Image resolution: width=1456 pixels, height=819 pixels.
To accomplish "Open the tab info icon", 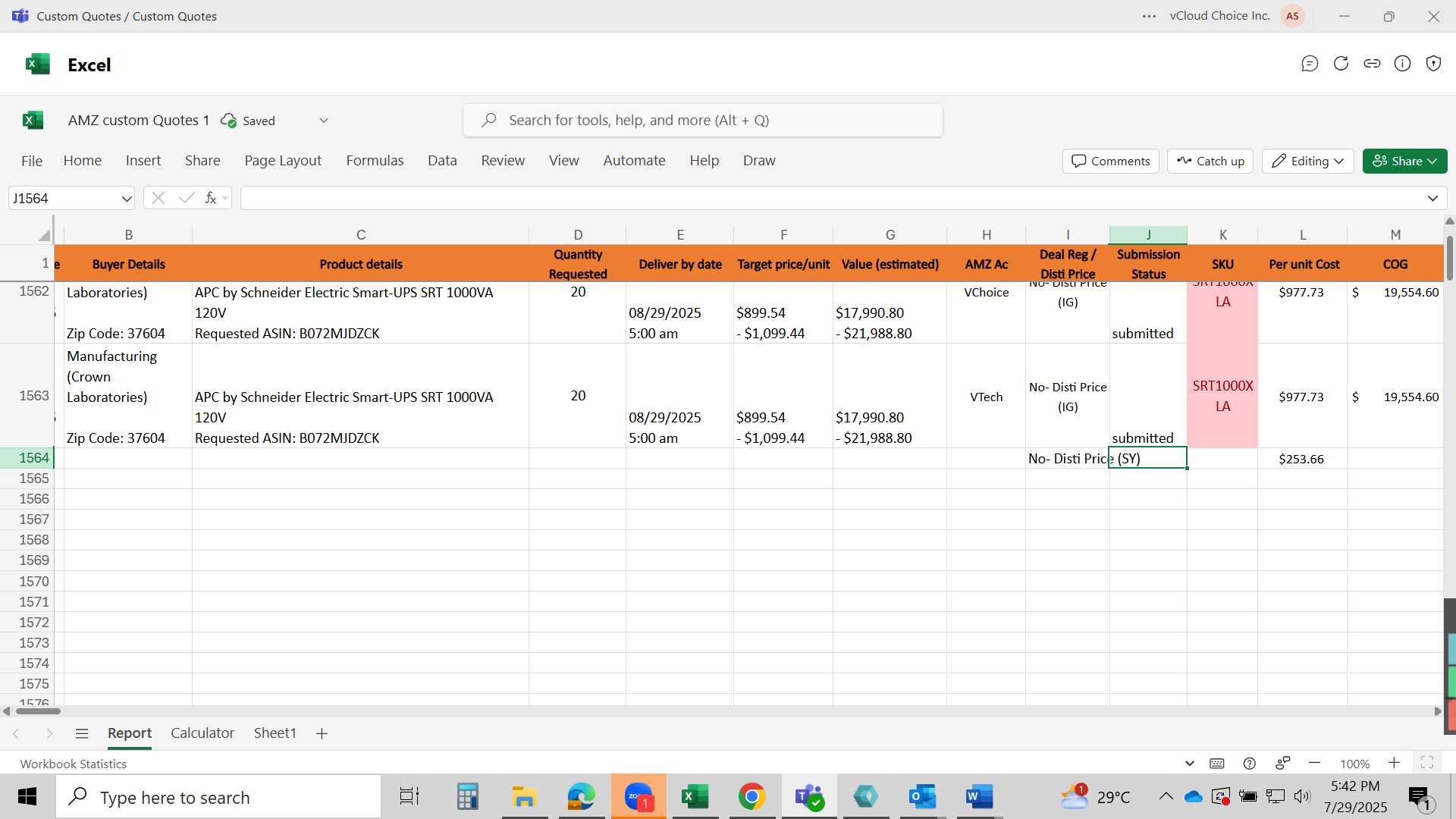I will coord(1403,64).
